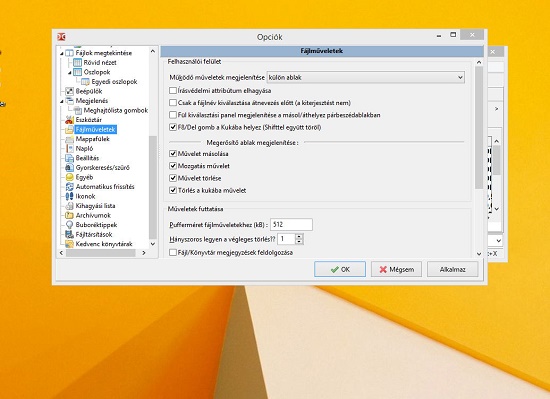Image resolution: width=550 pixels, height=399 pixels.
Task: Uncheck Mozgatás művelet confirmation
Action: click(x=173, y=166)
